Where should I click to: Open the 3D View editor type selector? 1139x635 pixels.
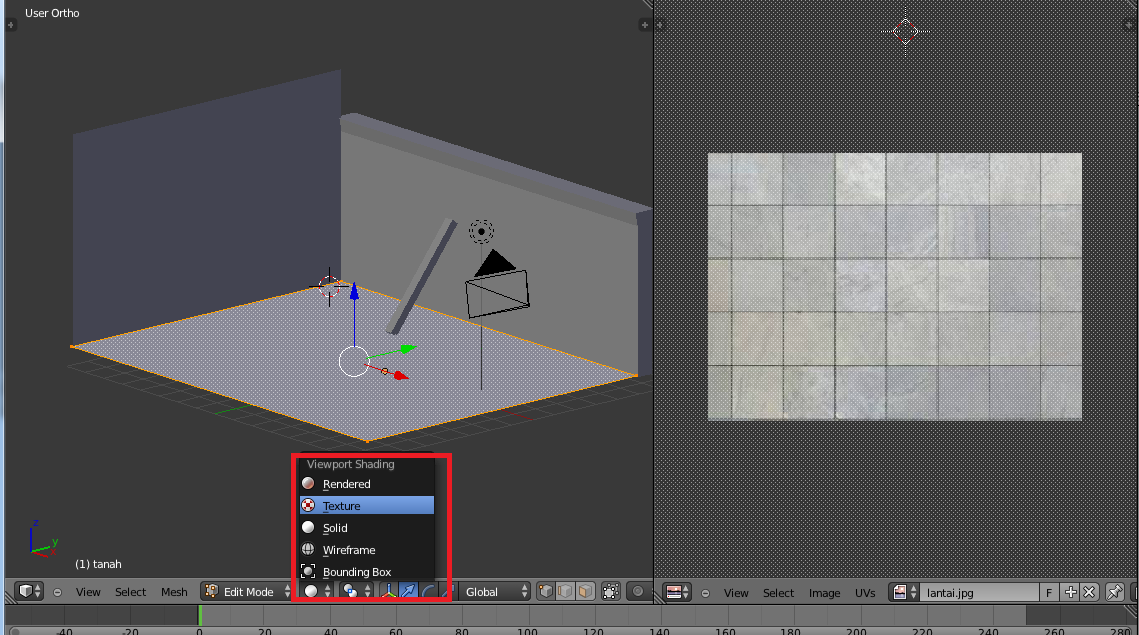(x=30, y=591)
